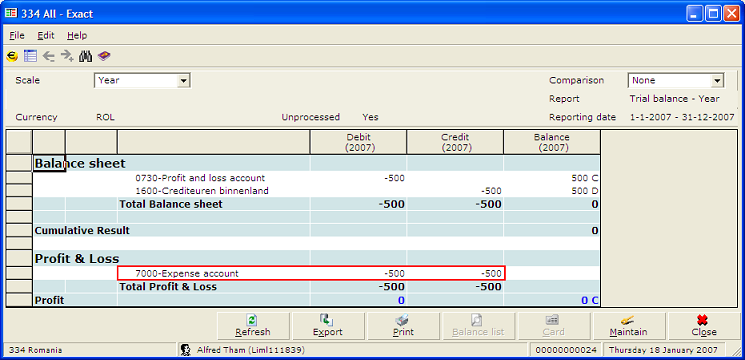745x360 pixels.
Task: Expand the Comparison dropdown set to None
Action: pyautogui.click(x=676, y=80)
